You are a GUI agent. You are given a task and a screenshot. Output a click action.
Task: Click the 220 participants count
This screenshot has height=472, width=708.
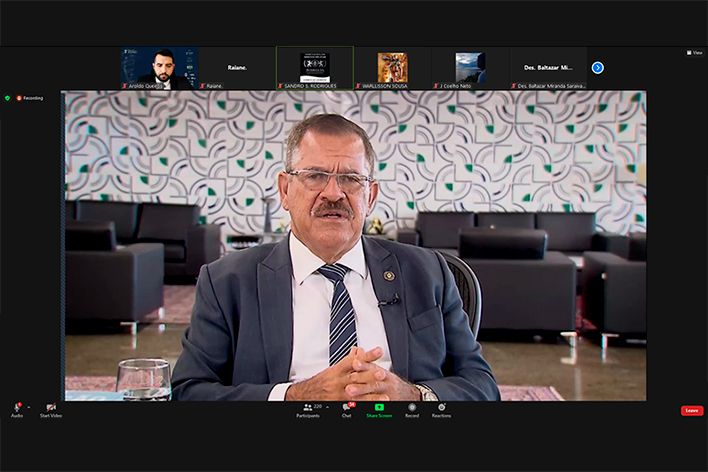pyautogui.click(x=317, y=407)
